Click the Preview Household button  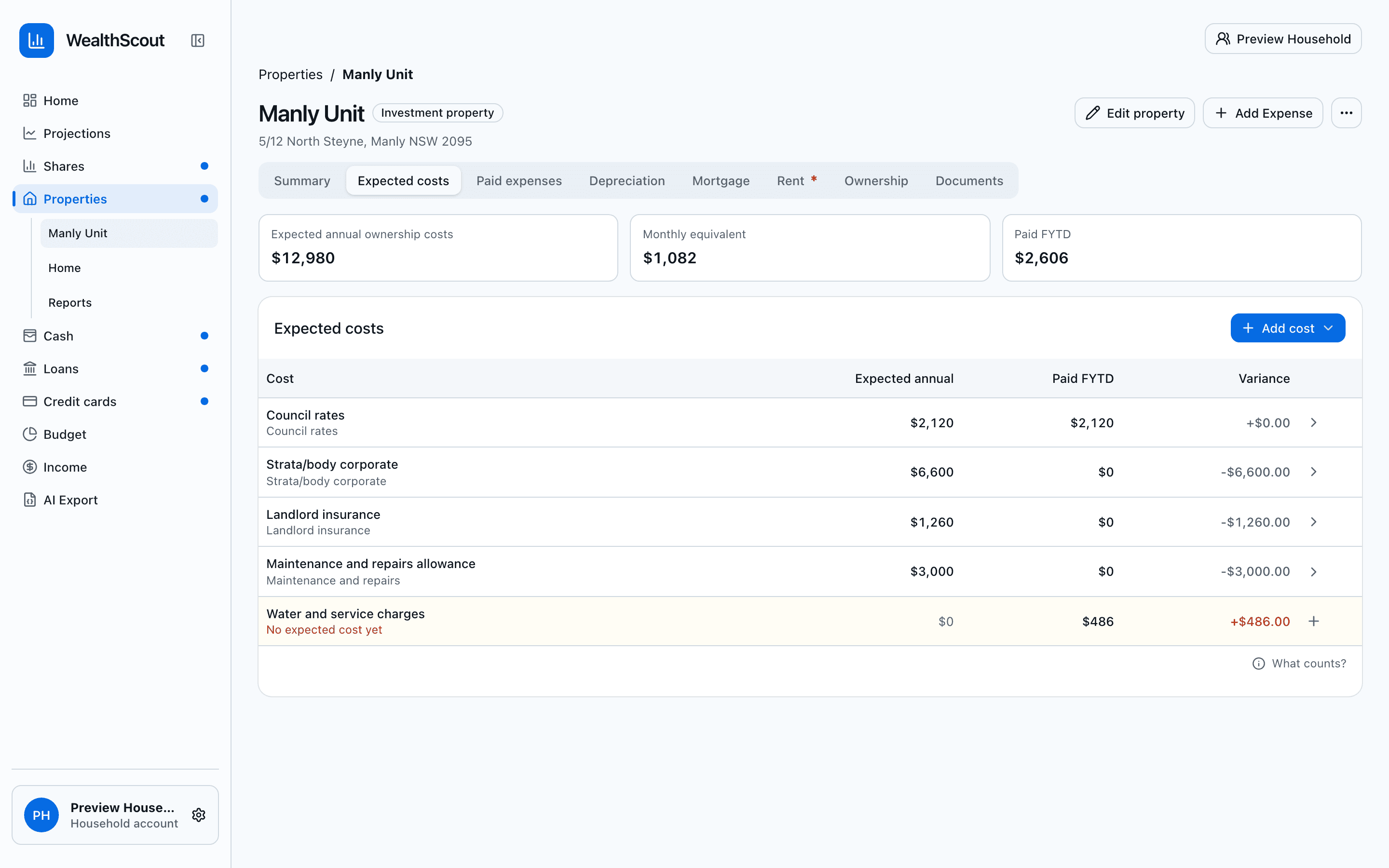click(x=1283, y=39)
